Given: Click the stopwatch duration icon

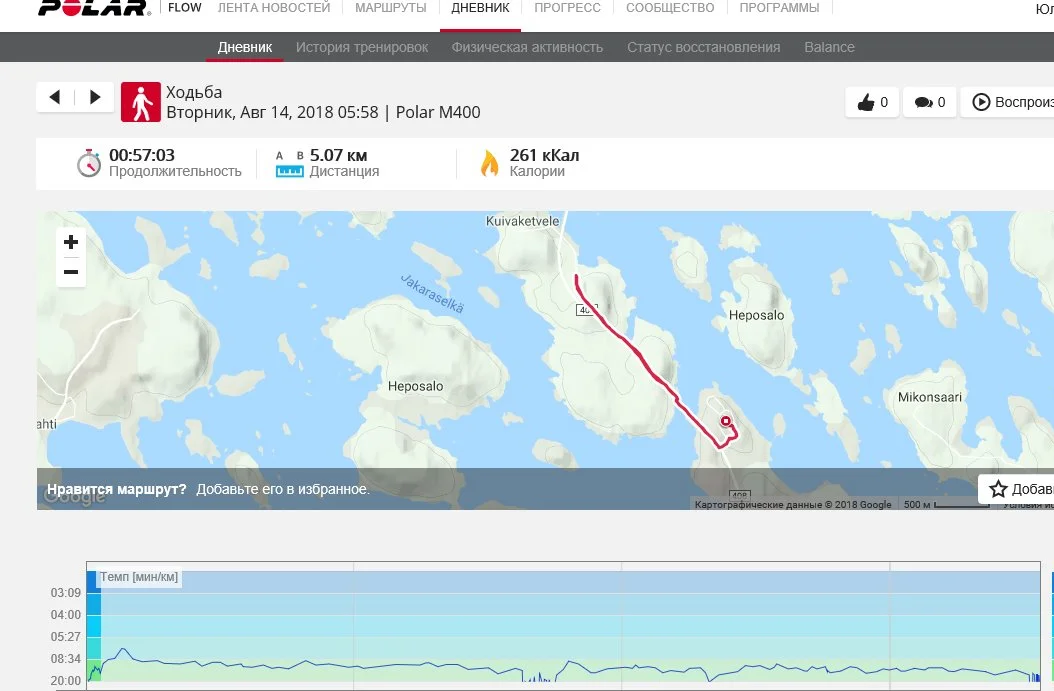Looking at the screenshot, I should [x=88, y=163].
